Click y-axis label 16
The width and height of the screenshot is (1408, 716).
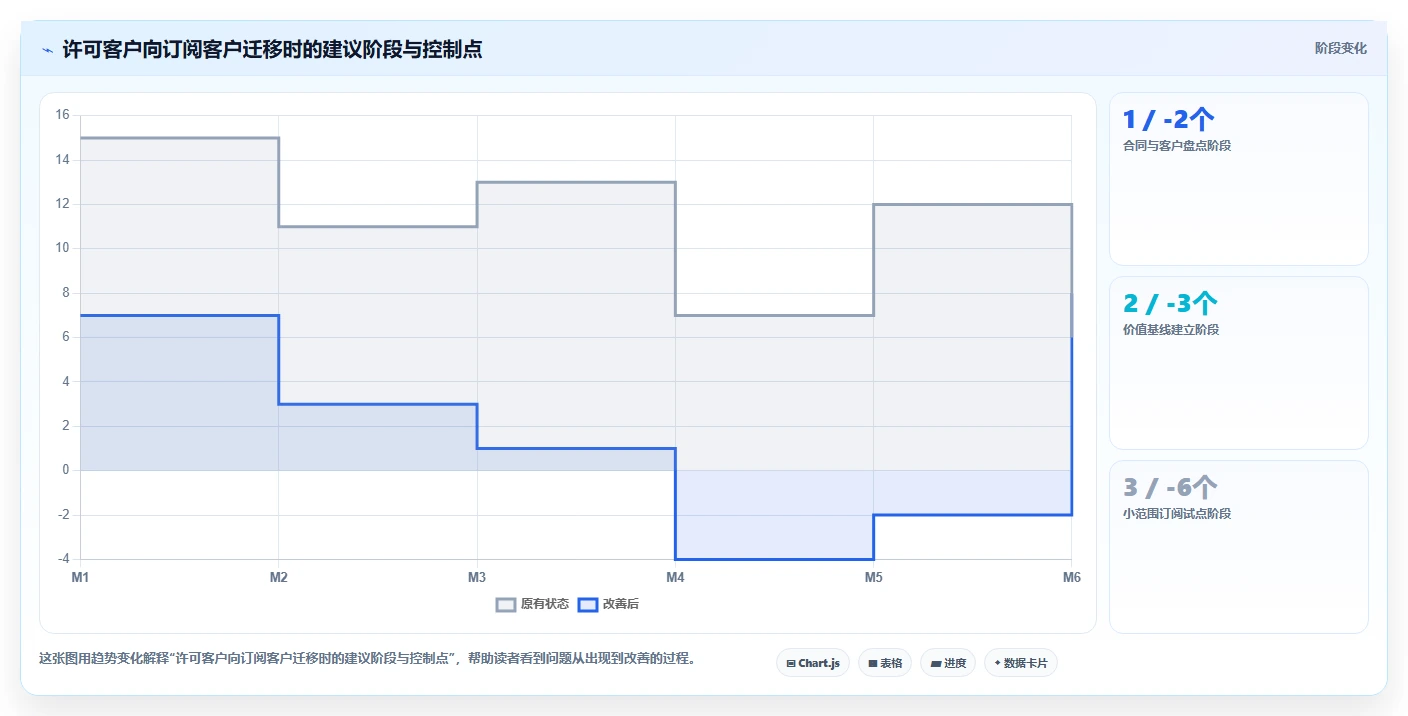click(62, 115)
